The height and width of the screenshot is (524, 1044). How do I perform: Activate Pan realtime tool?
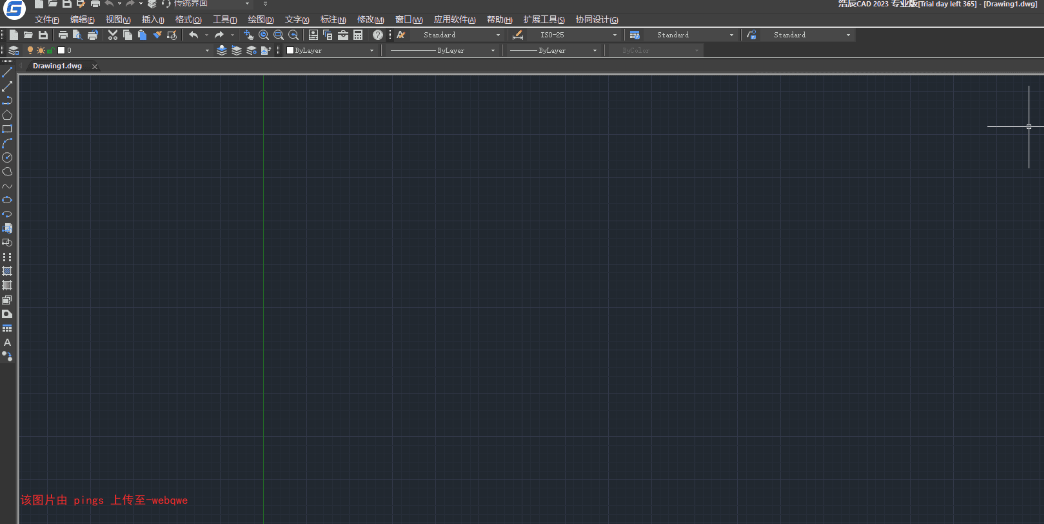248,35
